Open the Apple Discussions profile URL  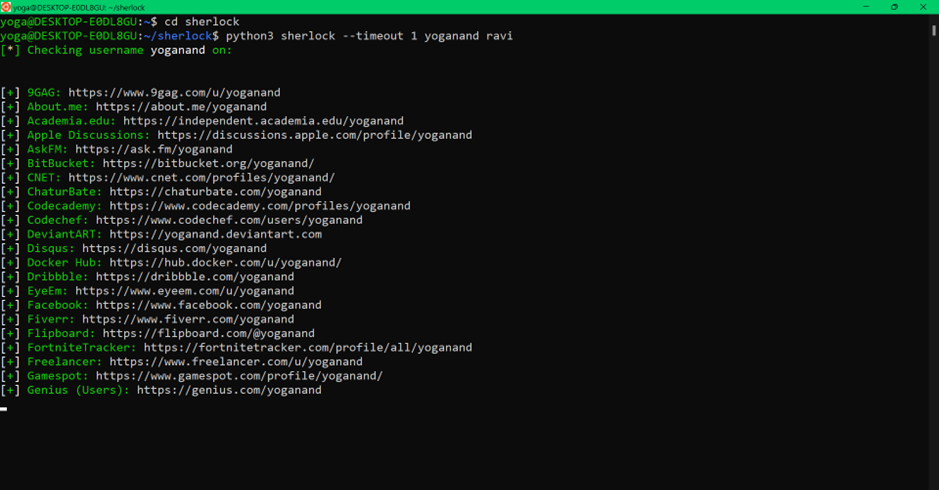(315, 135)
